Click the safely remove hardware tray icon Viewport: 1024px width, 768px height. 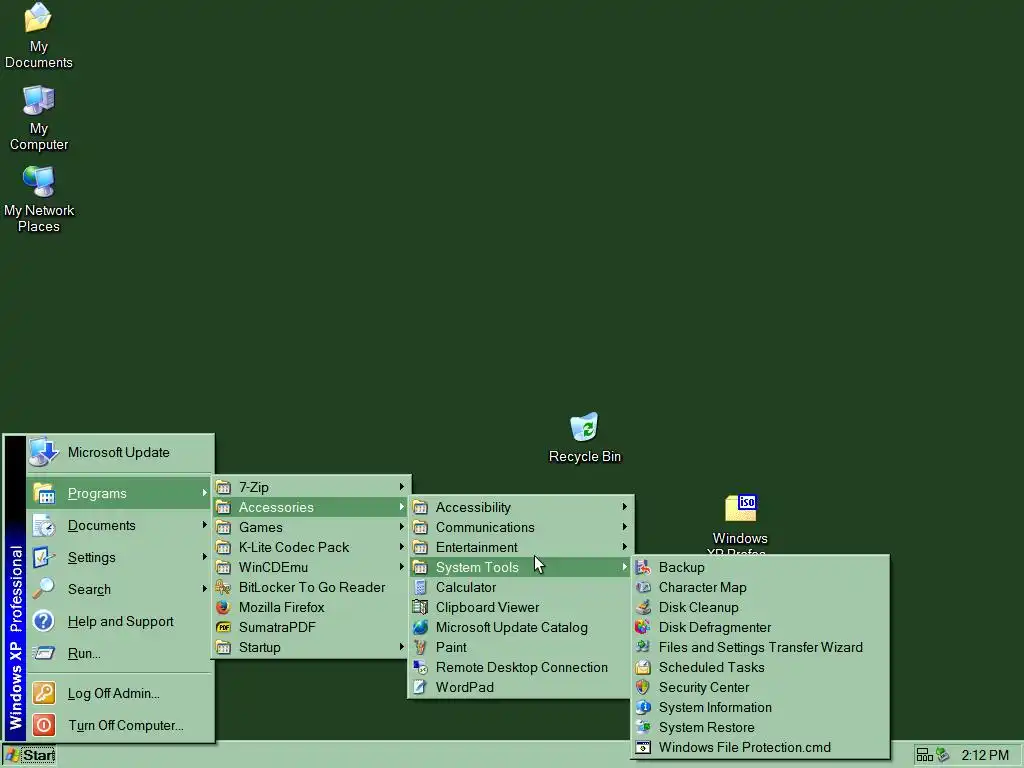942,755
